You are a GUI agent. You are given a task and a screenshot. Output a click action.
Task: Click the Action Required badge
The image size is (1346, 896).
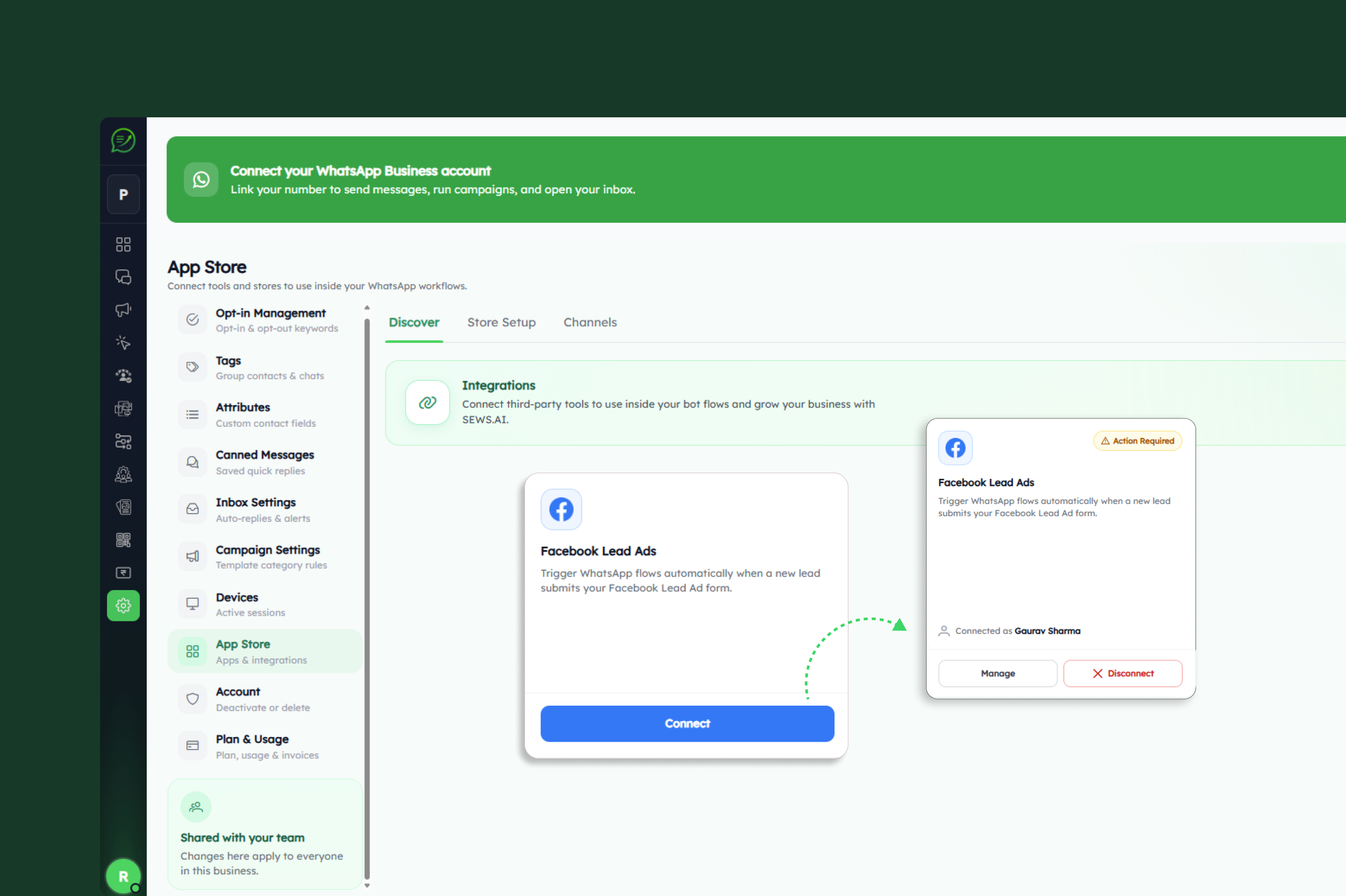tap(1138, 441)
